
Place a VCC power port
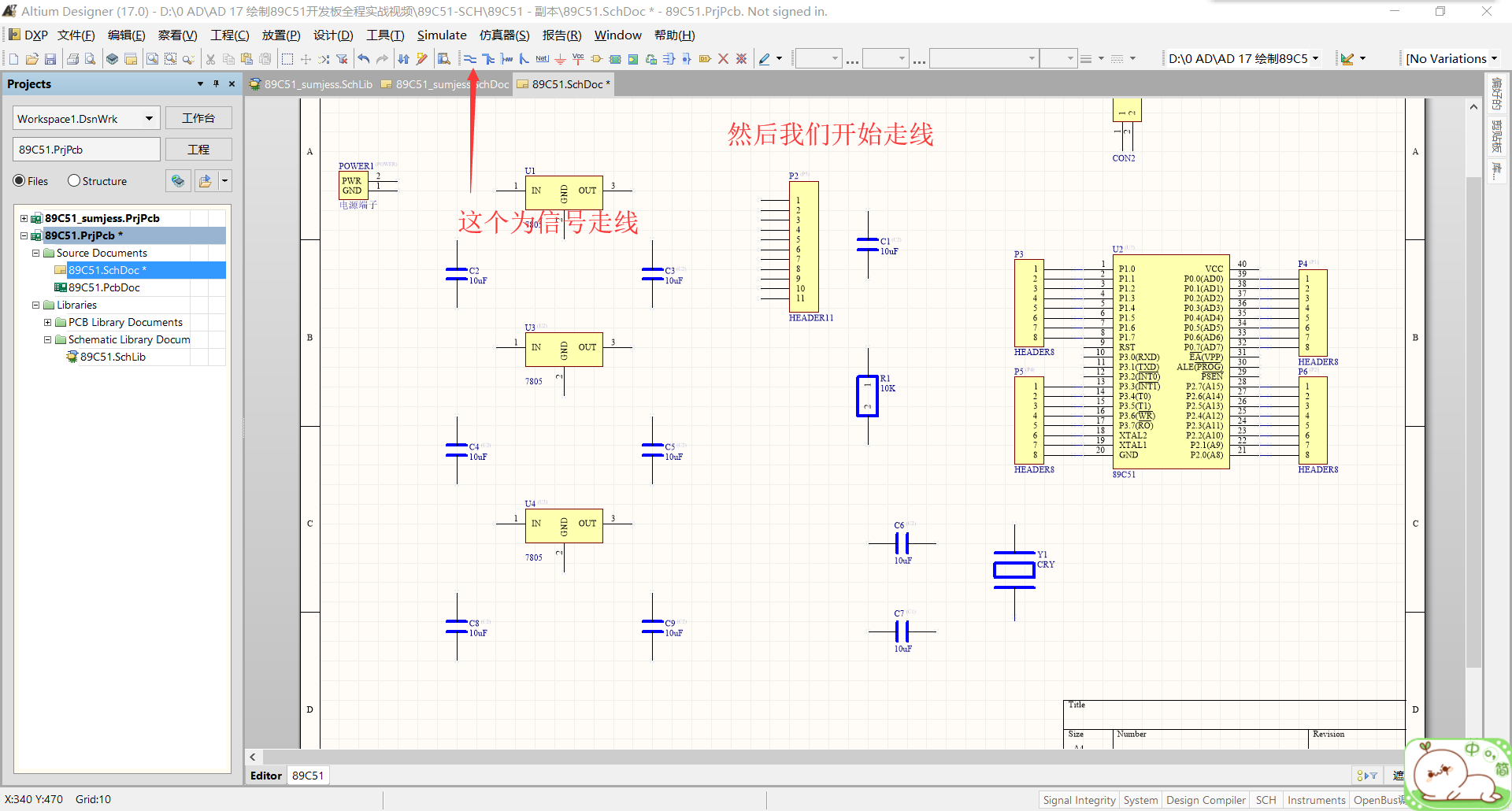click(578, 59)
